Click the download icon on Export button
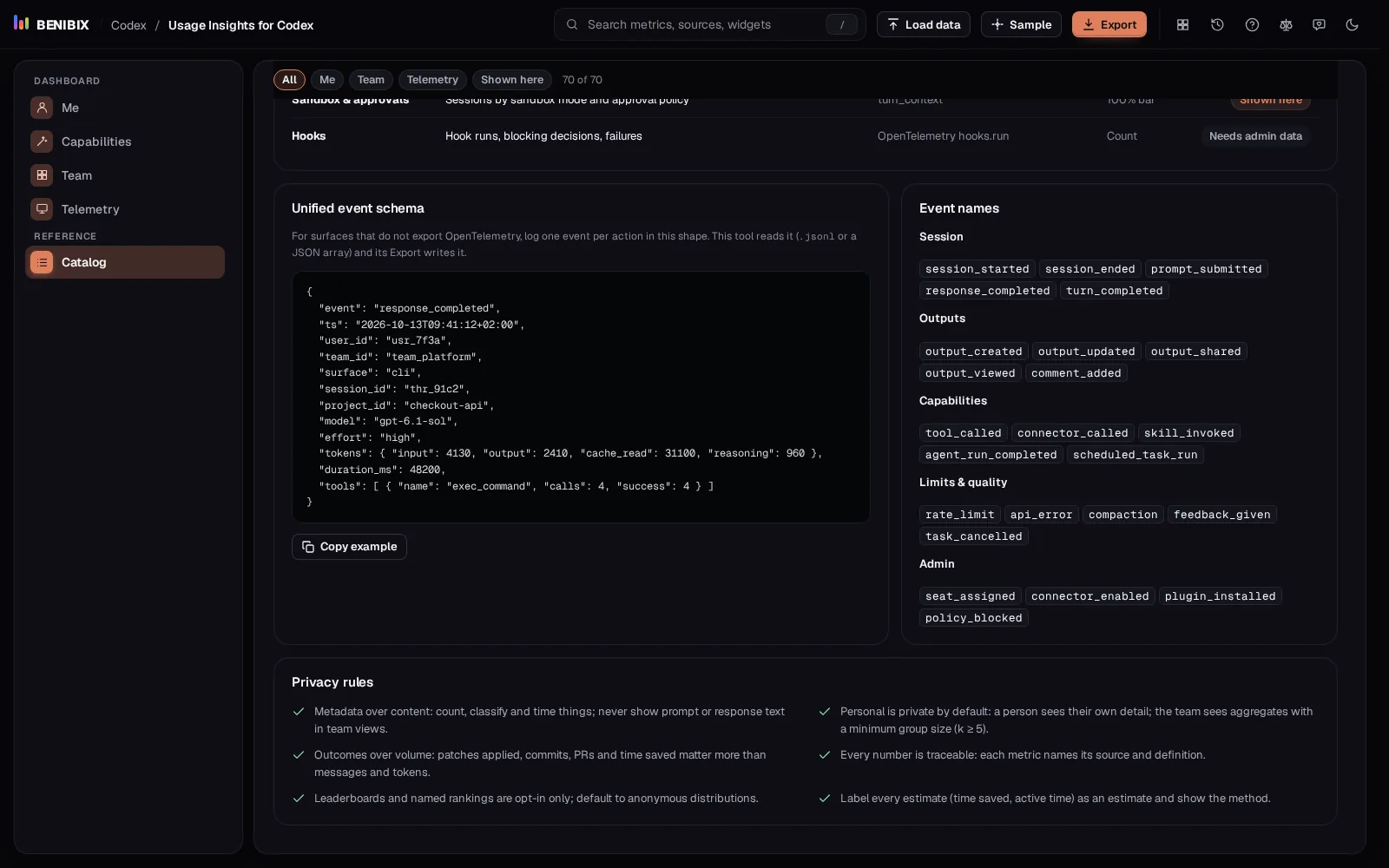1389x868 pixels. 1089,24
